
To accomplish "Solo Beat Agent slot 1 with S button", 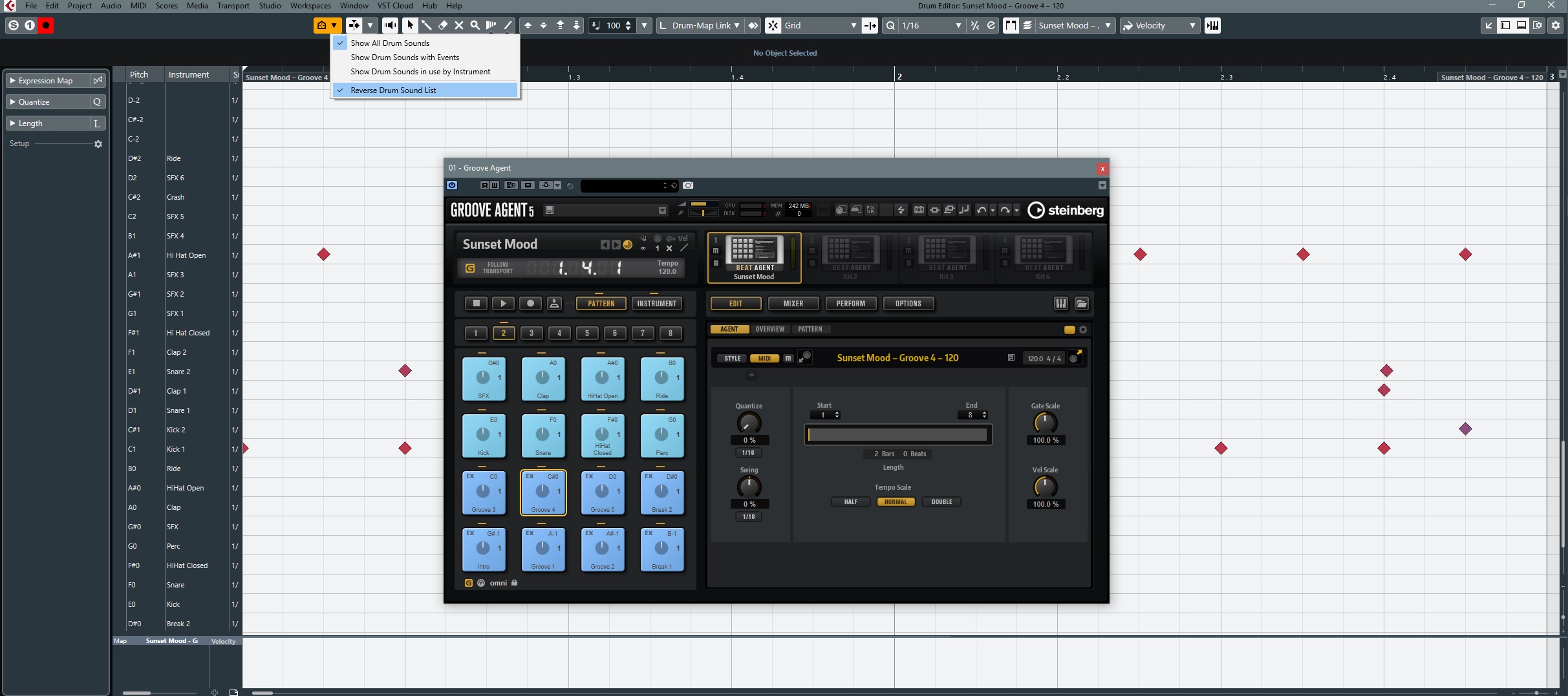I will 716,263.
